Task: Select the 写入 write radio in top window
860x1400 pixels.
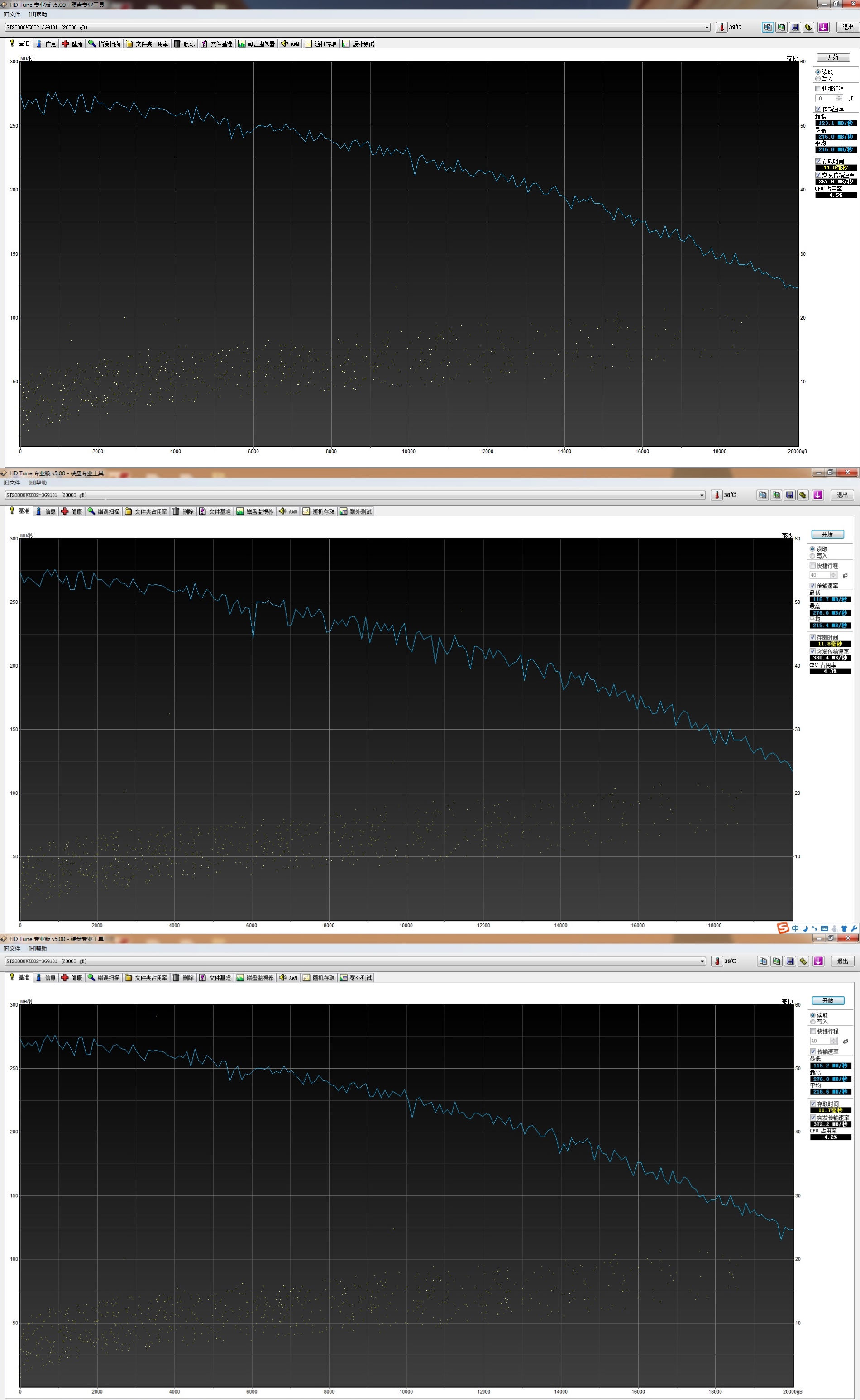Action: [818, 79]
